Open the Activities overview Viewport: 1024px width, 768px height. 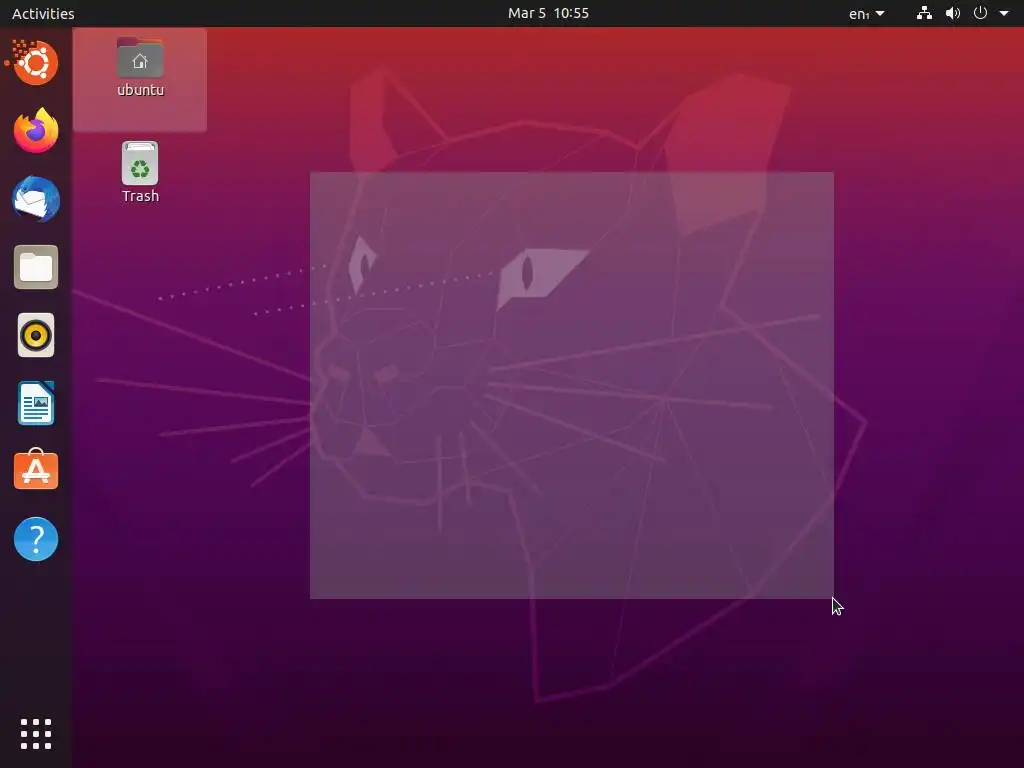pyautogui.click(x=43, y=13)
